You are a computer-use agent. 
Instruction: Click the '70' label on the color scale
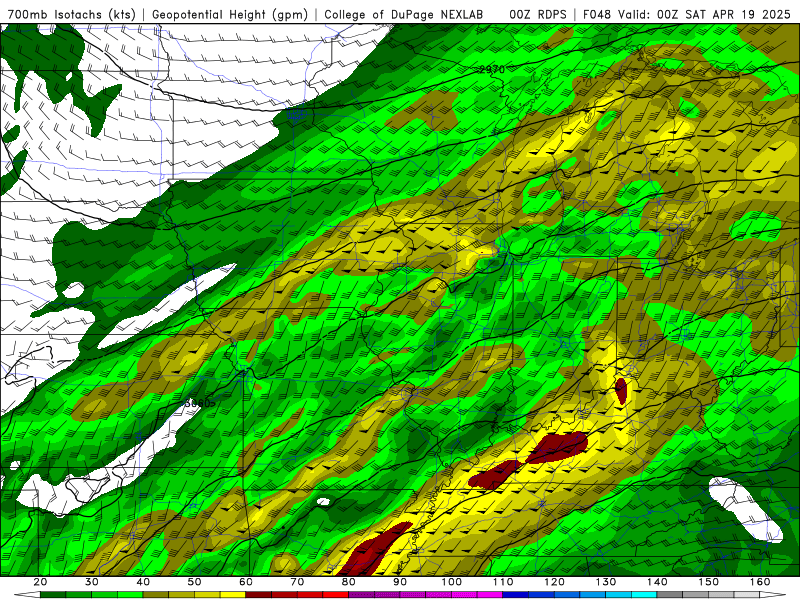[297, 582]
